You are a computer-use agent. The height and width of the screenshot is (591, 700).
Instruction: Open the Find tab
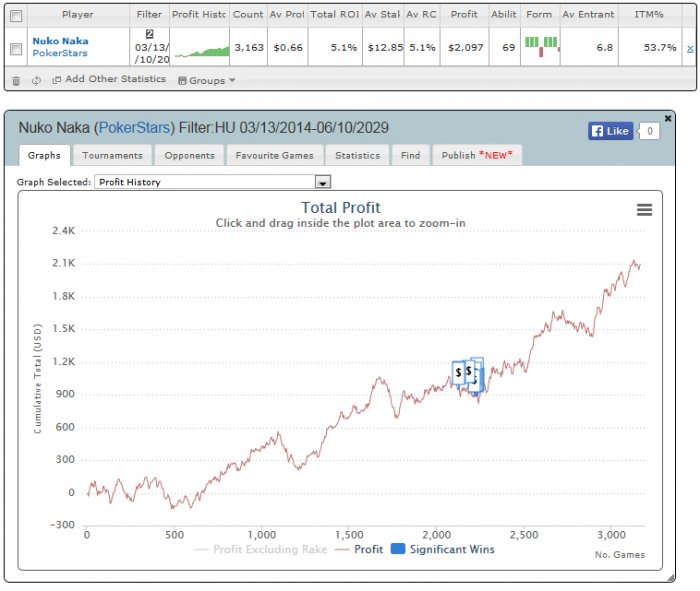(x=410, y=155)
